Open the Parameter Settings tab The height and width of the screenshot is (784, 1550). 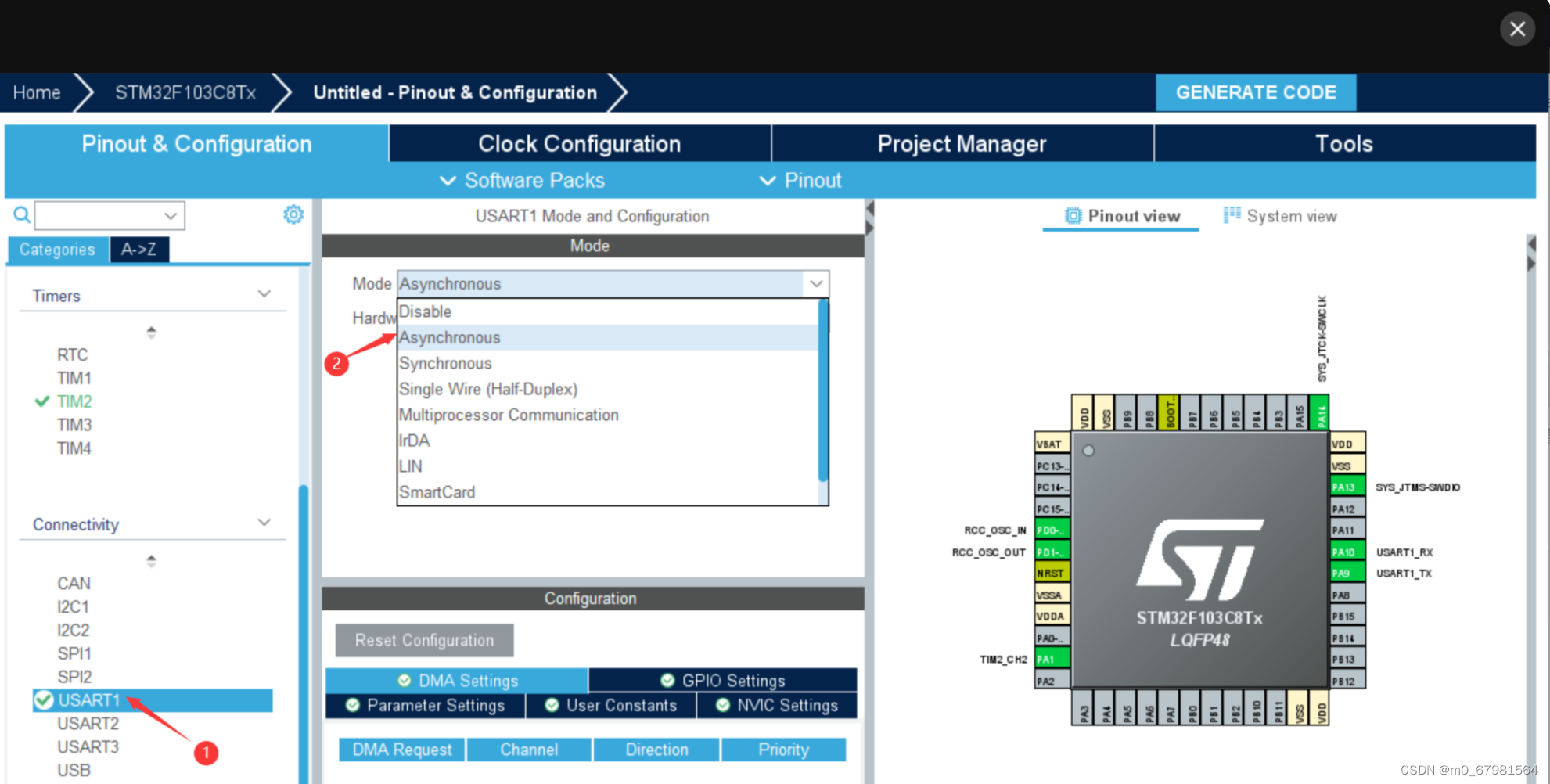click(x=426, y=706)
